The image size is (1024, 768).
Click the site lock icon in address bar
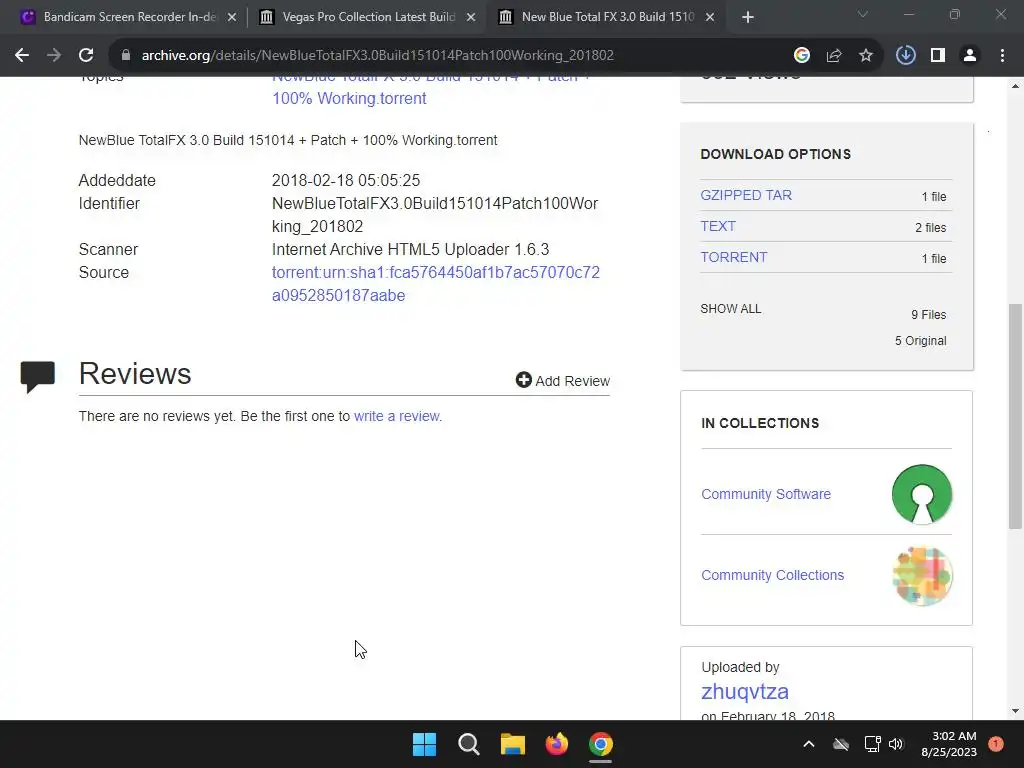(126, 56)
